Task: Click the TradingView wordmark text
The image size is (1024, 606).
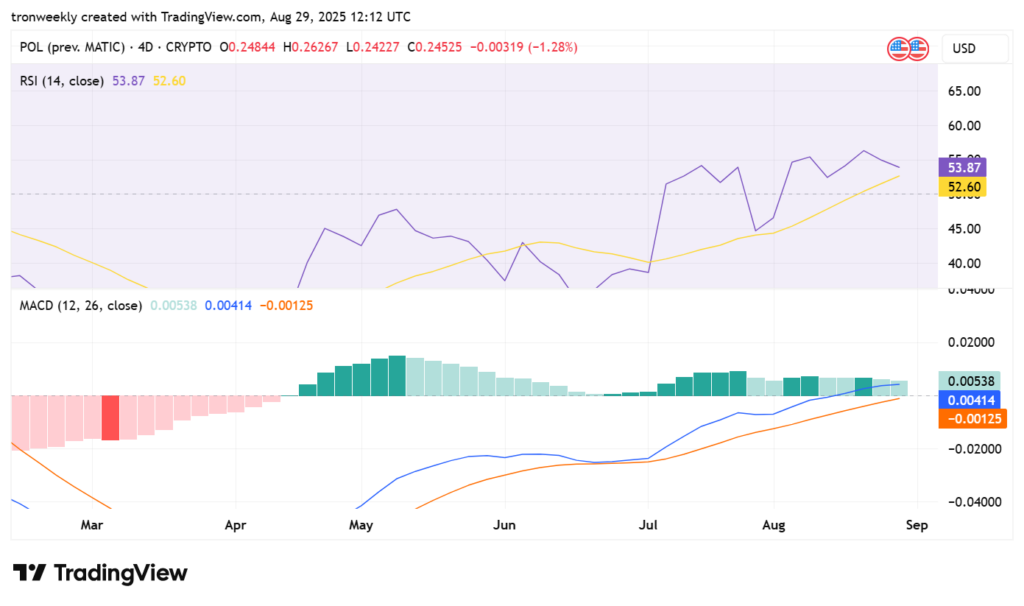Action: [x=120, y=573]
